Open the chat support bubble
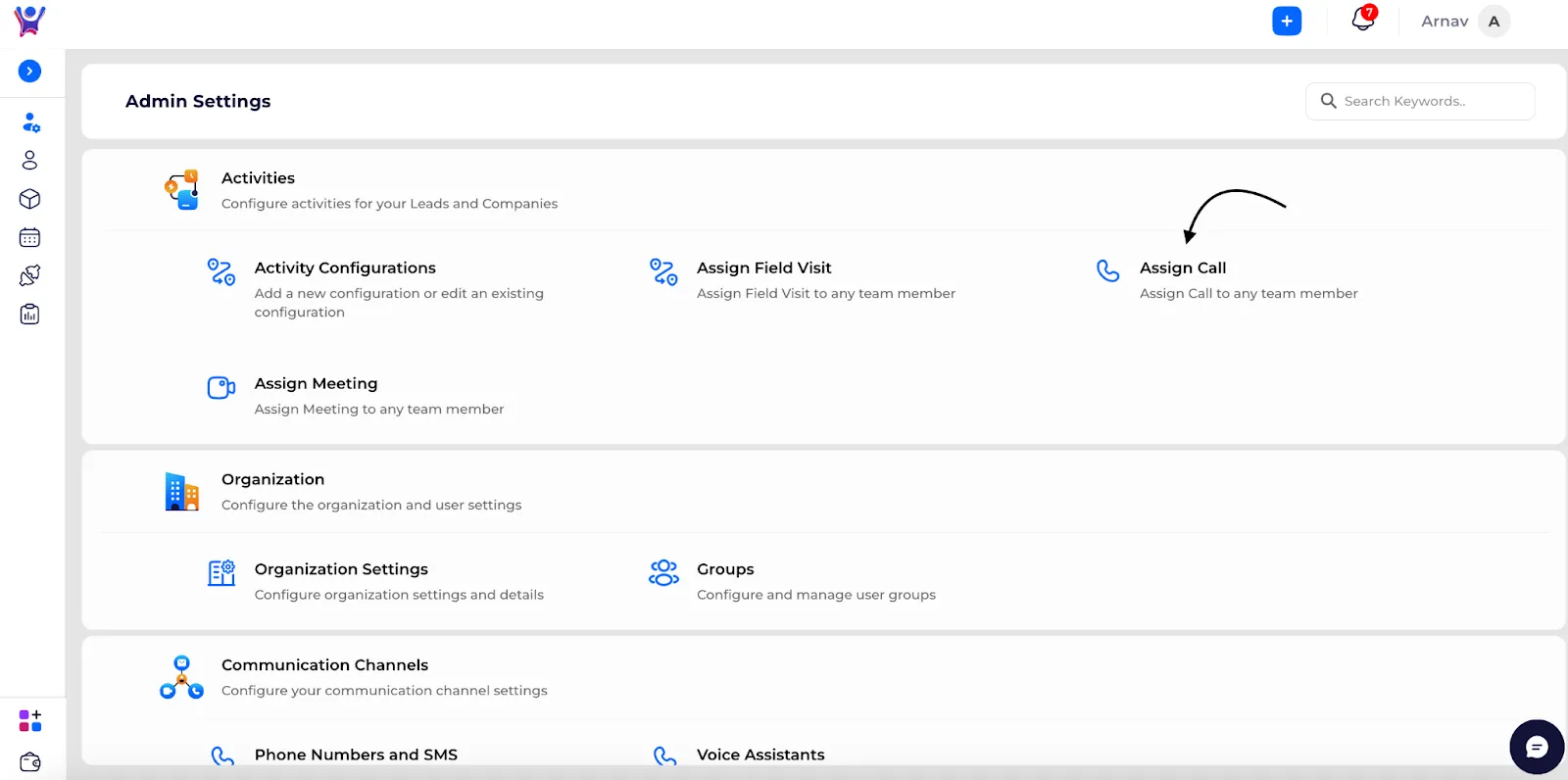Screen dimensions: 1568x780 [x=1537, y=747]
